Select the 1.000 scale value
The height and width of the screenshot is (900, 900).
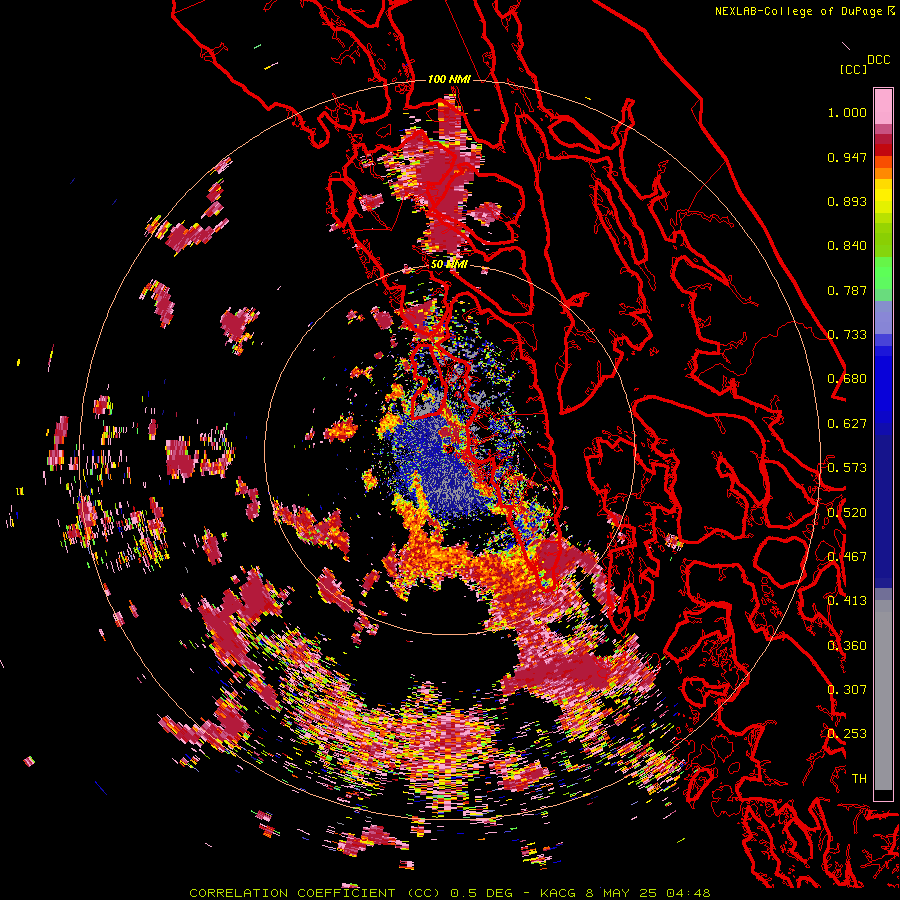(847, 112)
